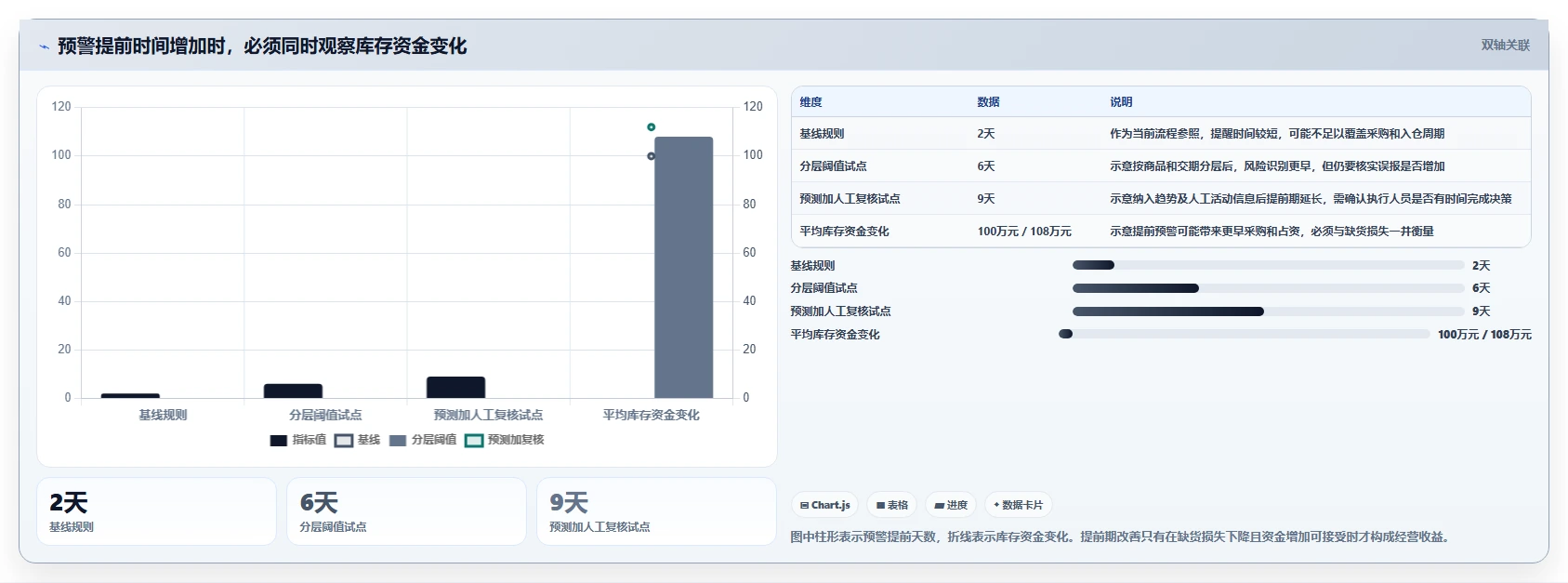Screen dimensions: 1568x583
Task: Click the tall 平均库存资金变化 bar
Action: 684,268
